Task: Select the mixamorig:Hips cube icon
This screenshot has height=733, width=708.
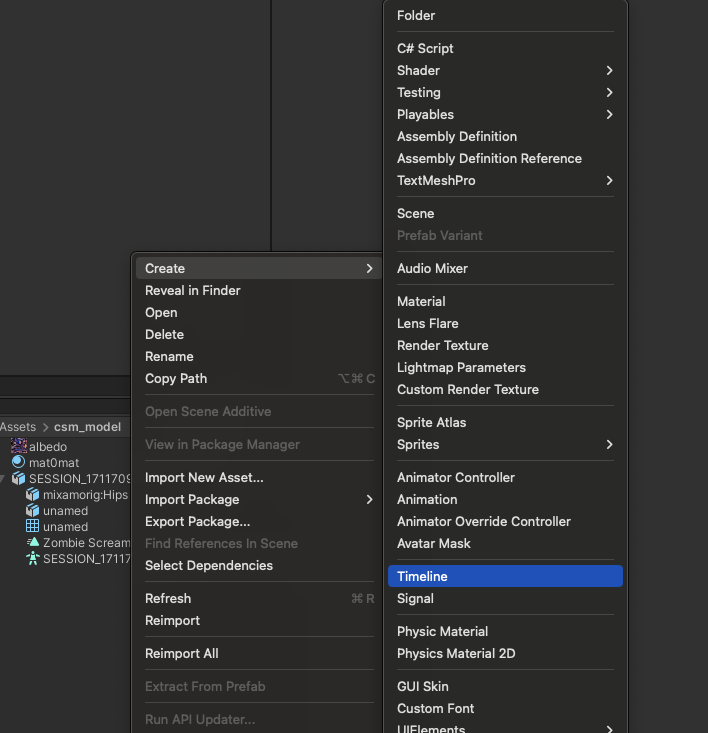Action: (33, 494)
